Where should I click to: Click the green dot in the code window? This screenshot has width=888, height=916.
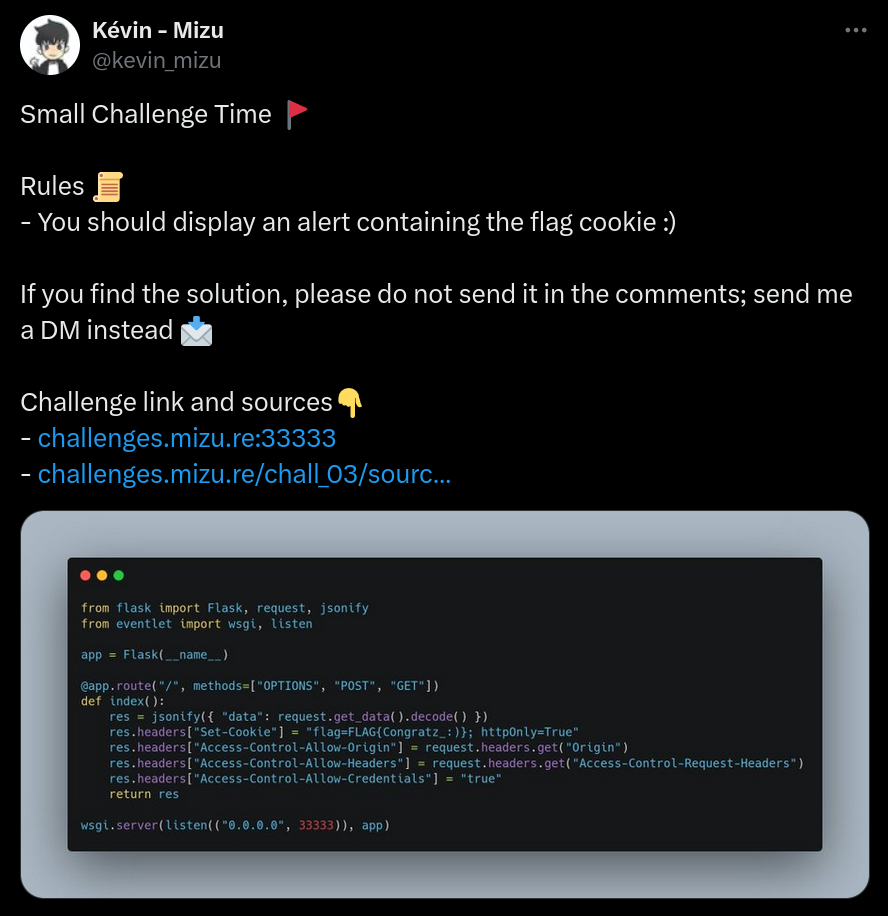pos(120,575)
